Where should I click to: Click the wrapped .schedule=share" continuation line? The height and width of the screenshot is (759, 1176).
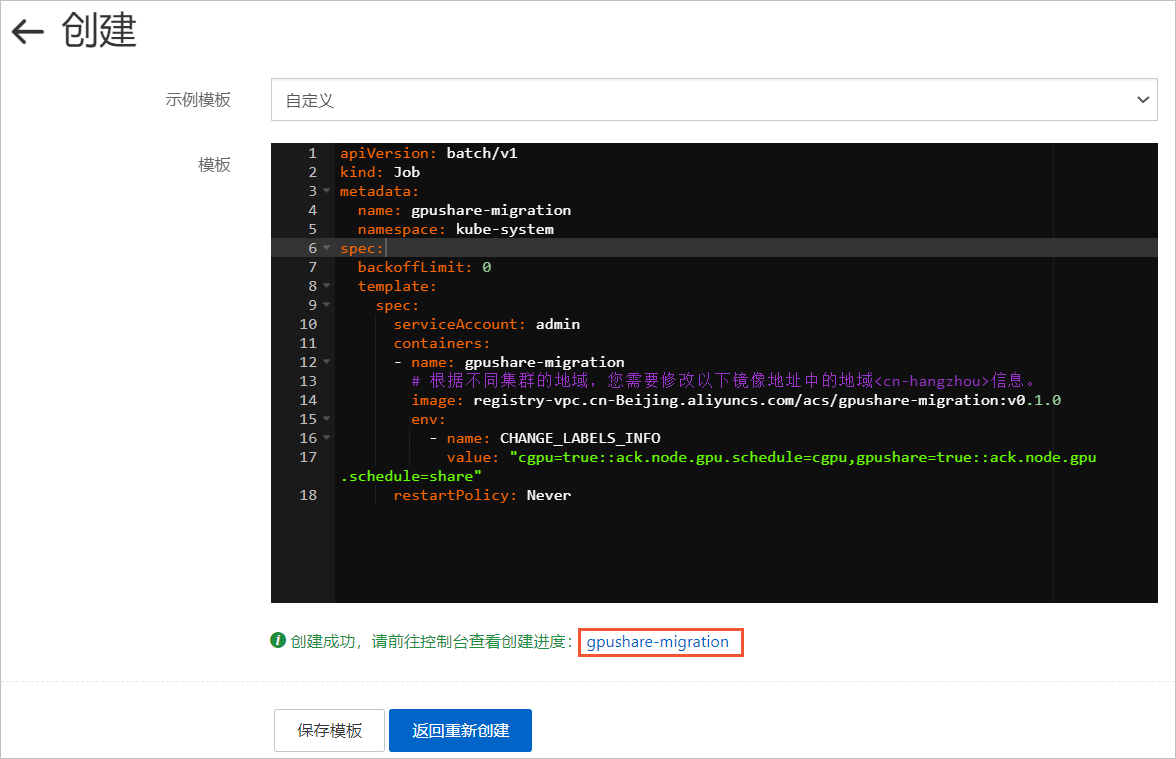tap(411, 476)
